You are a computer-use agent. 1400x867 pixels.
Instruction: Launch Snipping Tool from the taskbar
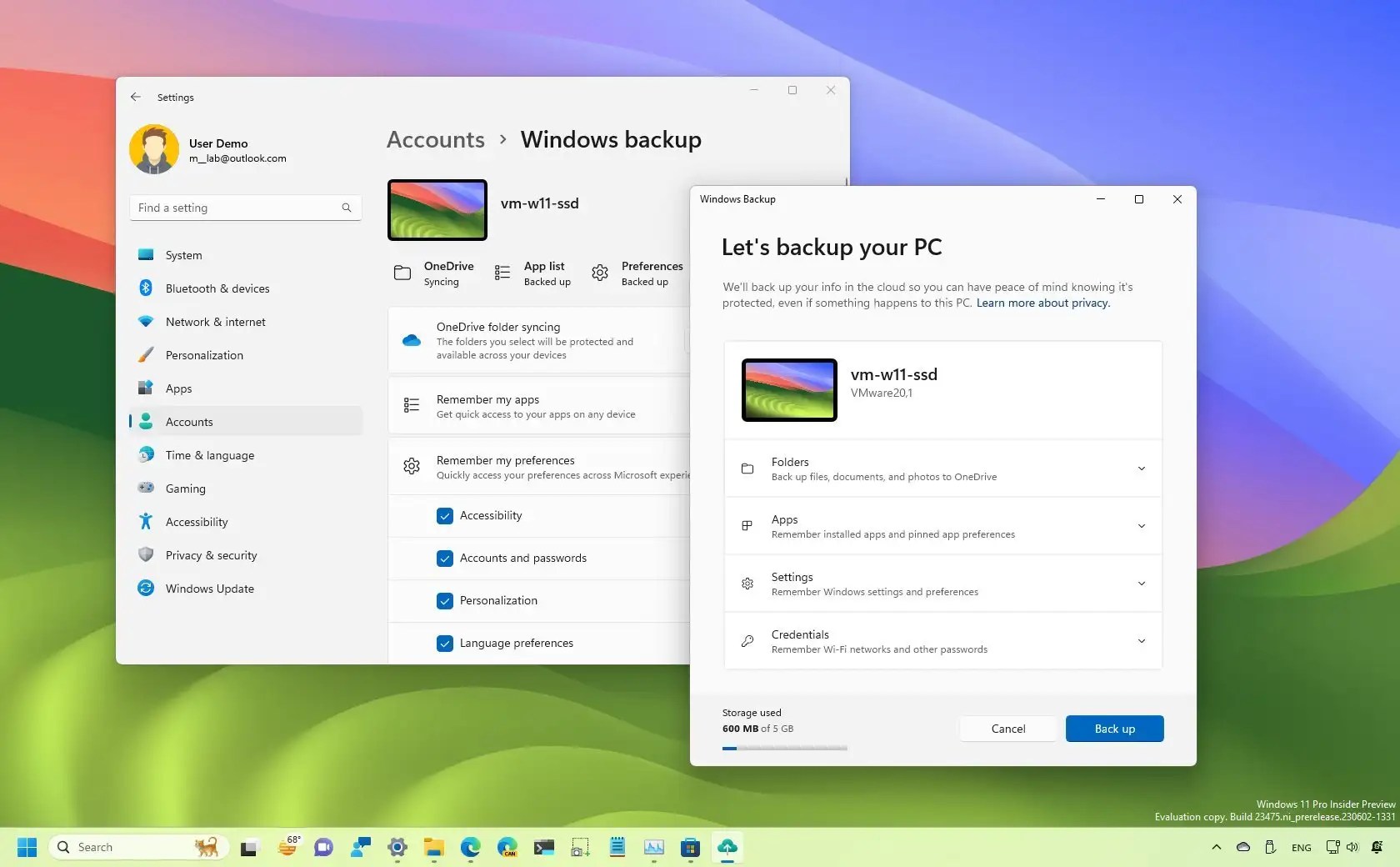[580, 847]
